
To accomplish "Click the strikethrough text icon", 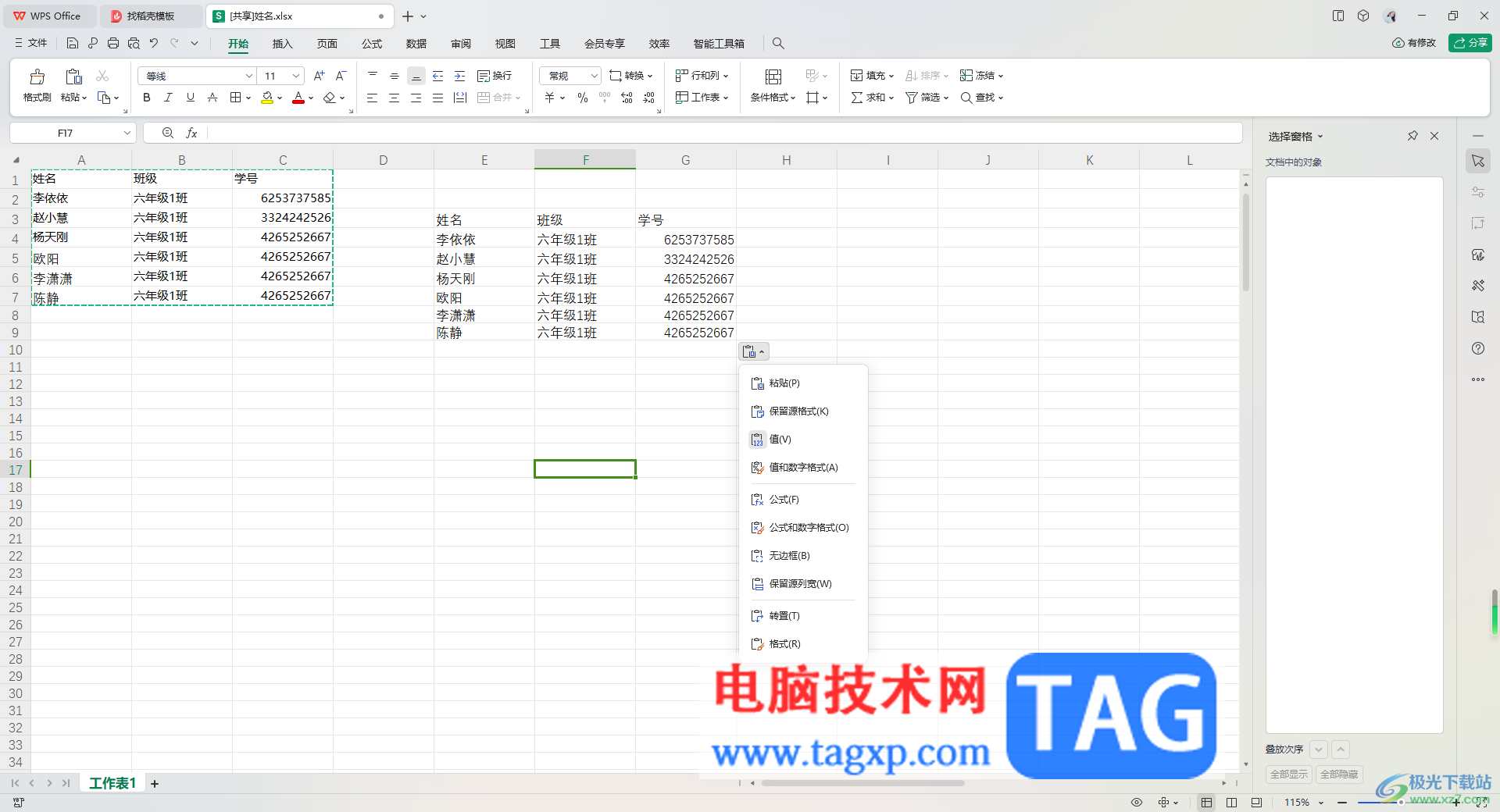I will click(x=212, y=98).
